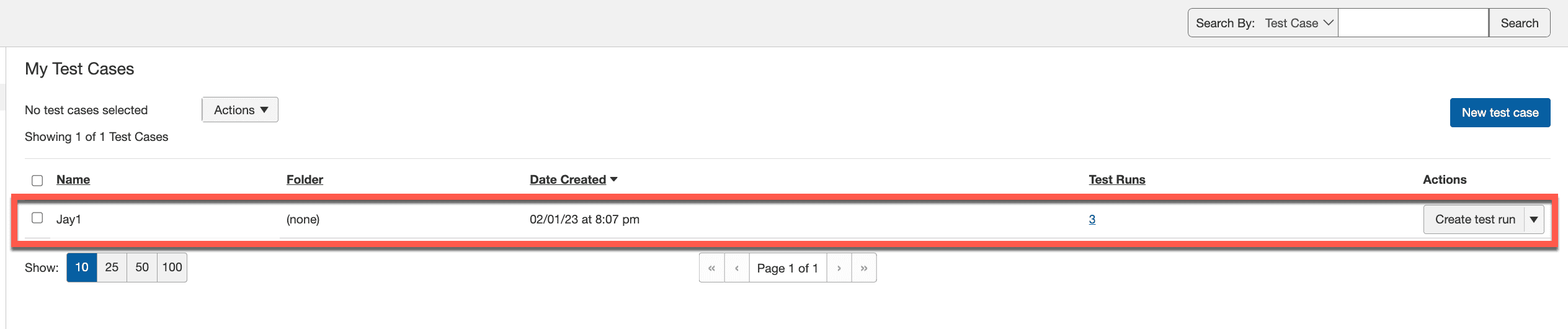1568x329 pixels.
Task: Check the Jay1 test case checkbox
Action: point(37,218)
